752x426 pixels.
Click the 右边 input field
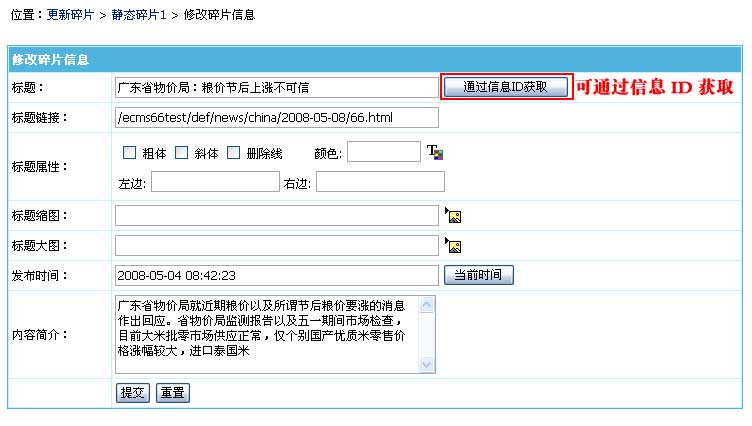point(379,182)
